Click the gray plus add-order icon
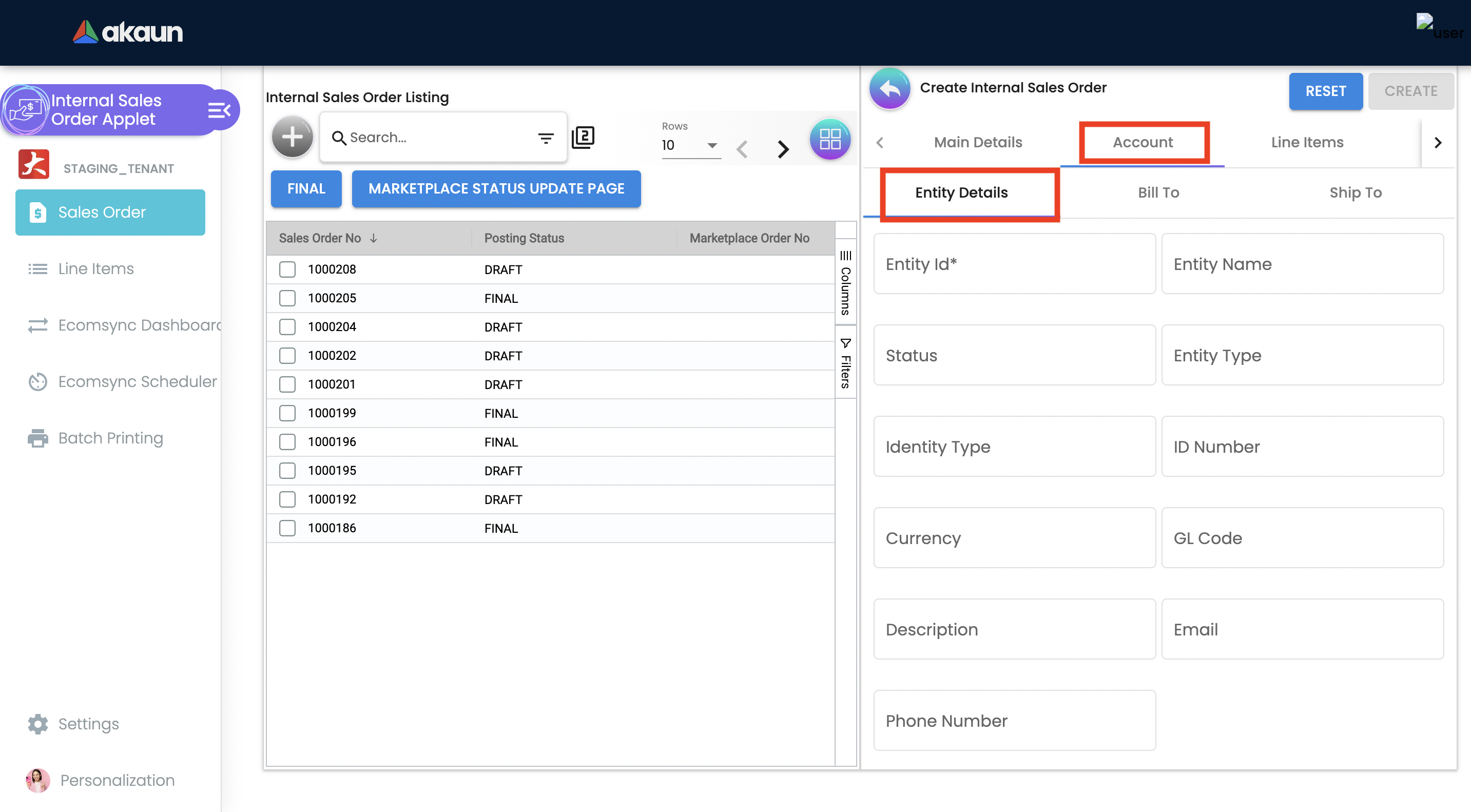Viewport: 1471px width, 812px height. point(292,137)
